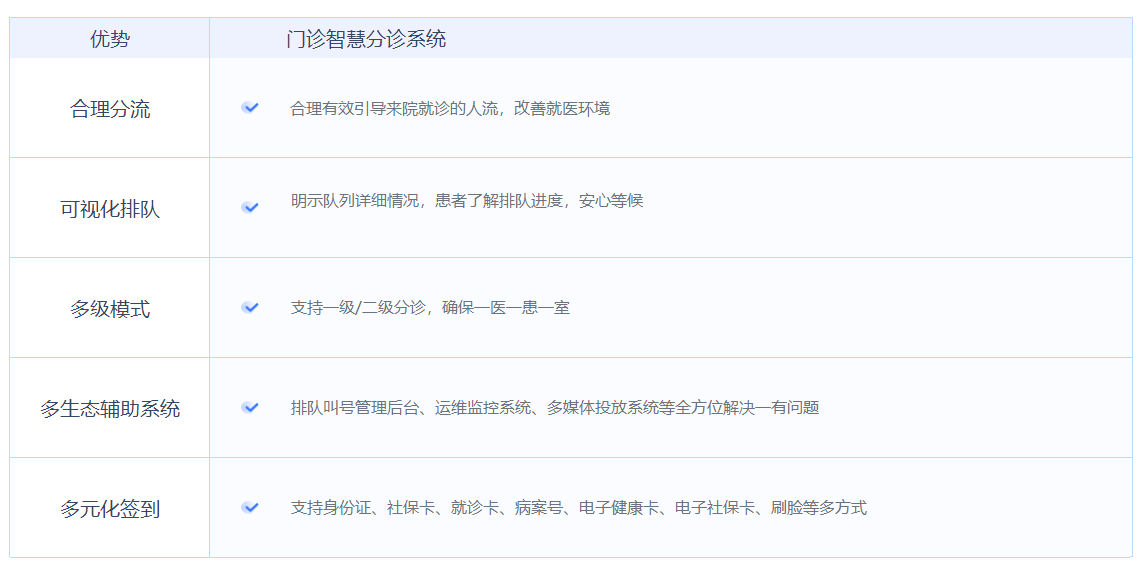Click the checkmark icon in the 多级模式 row
This screenshot has width=1142, height=565.
250,307
